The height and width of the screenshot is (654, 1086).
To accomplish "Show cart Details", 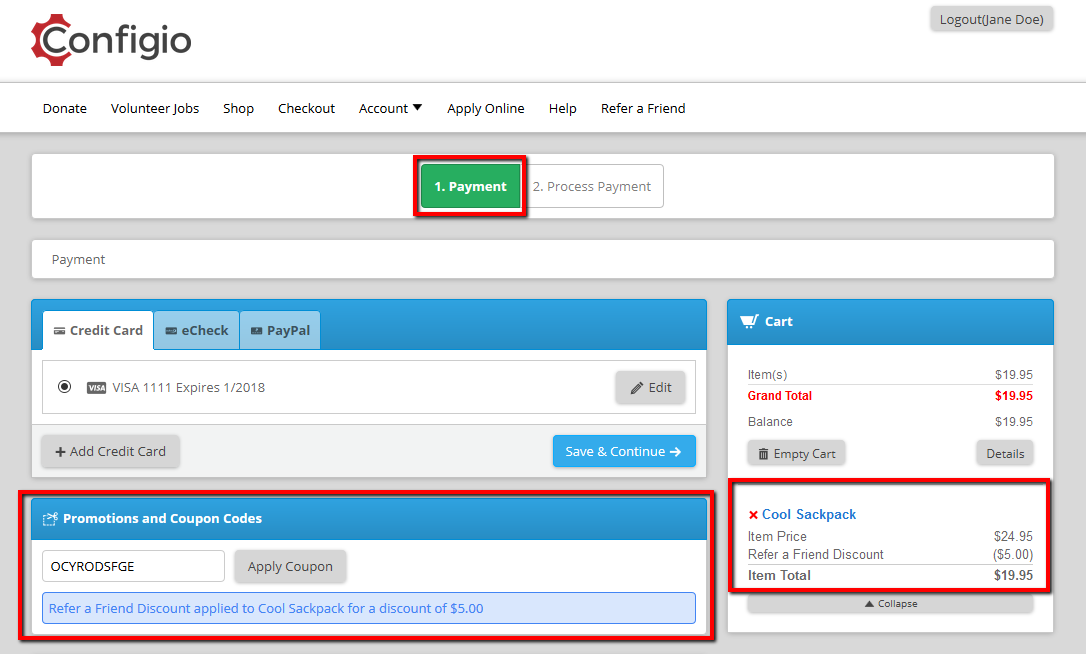I will coord(1005,454).
